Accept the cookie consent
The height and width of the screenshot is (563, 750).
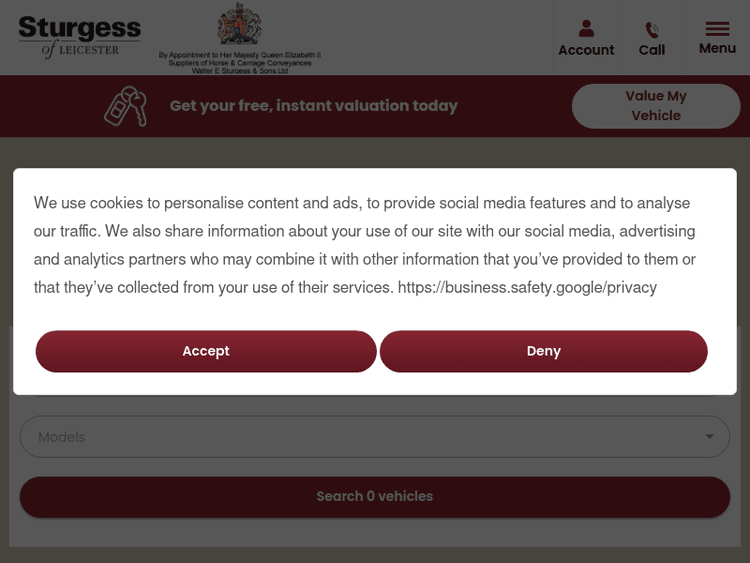pos(206,351)
